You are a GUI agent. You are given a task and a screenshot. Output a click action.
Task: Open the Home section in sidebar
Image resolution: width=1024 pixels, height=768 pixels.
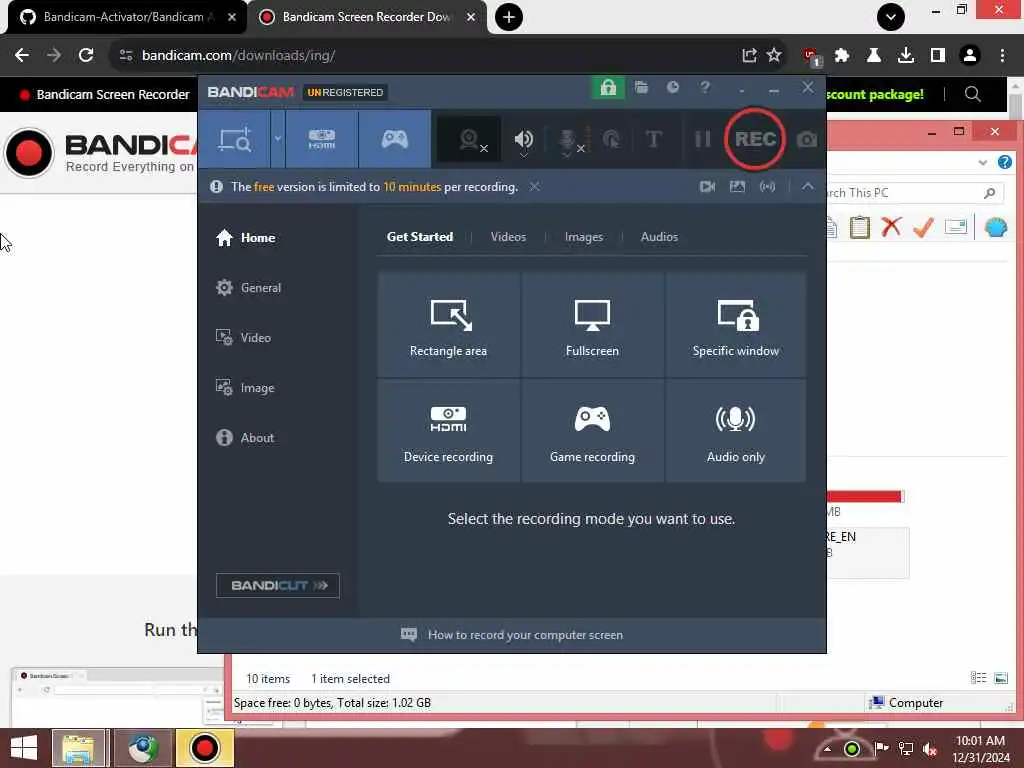(x=246, y=238)
